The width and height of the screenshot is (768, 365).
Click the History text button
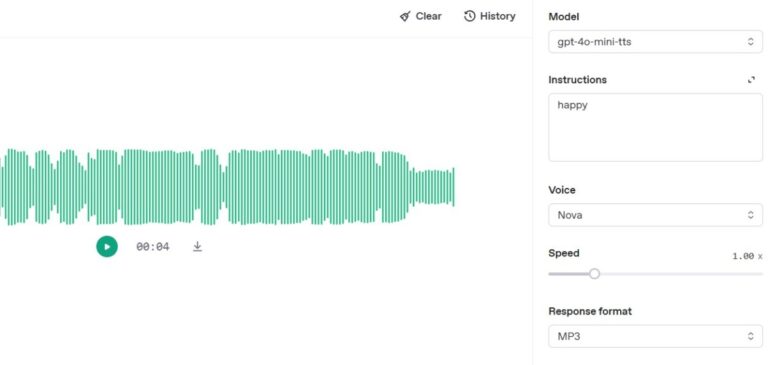(x=498, y=16)
